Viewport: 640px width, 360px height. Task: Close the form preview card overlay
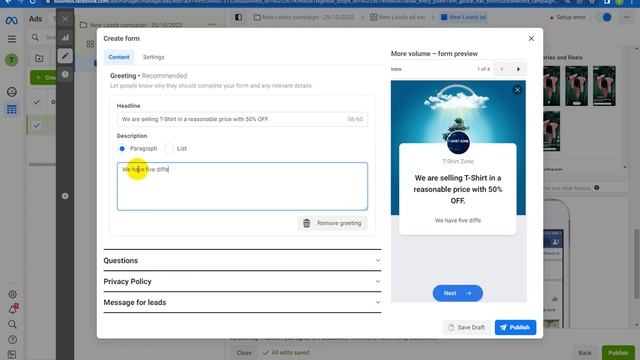coord(517,90)
